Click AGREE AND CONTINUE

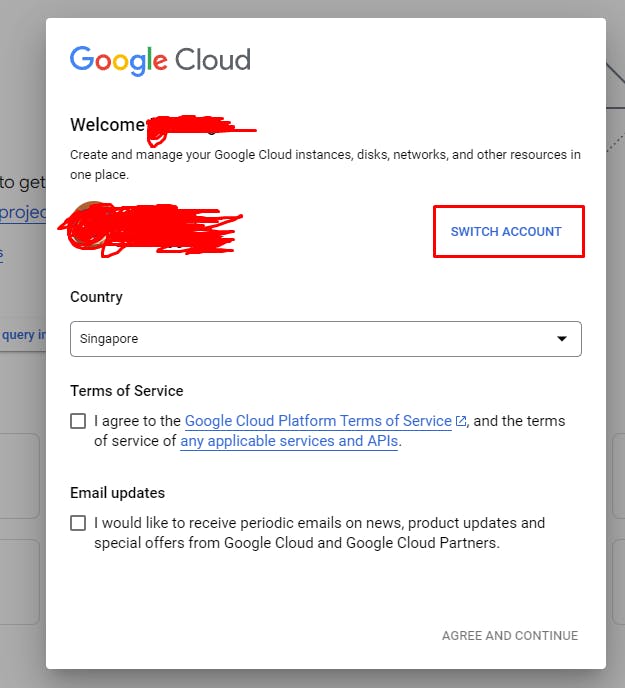tap(510, 636)
